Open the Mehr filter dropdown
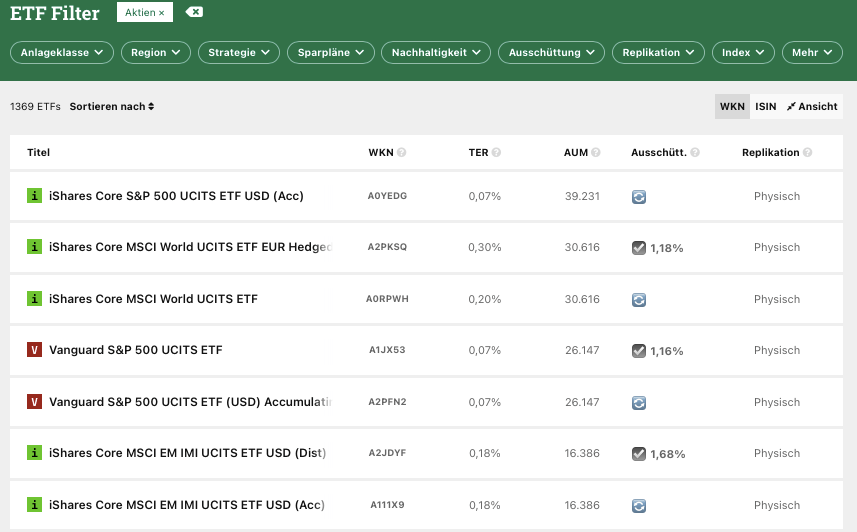857x532 pixels. click(812, 52)
